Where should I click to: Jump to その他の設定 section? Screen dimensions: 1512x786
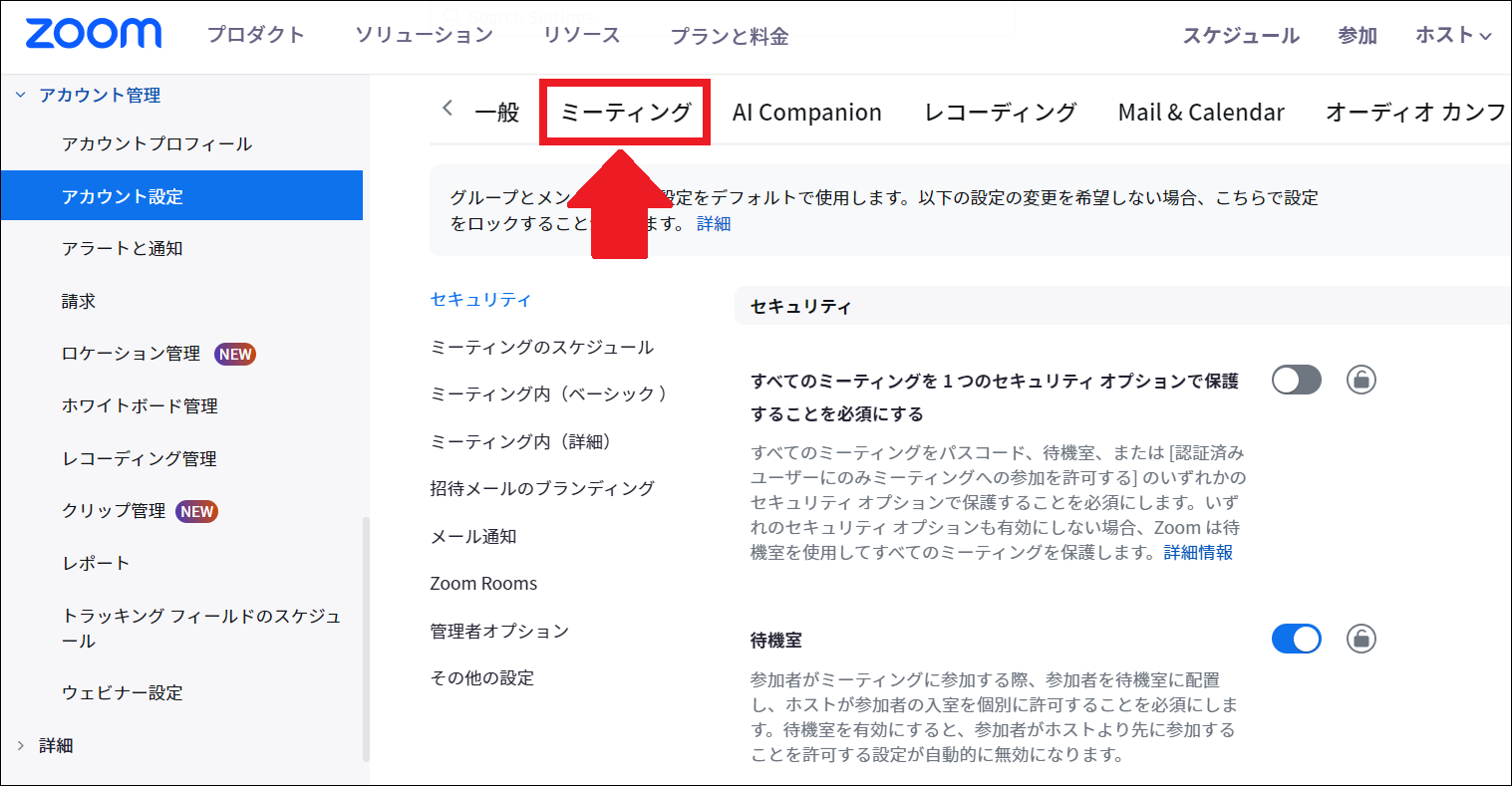coord(482,678)
